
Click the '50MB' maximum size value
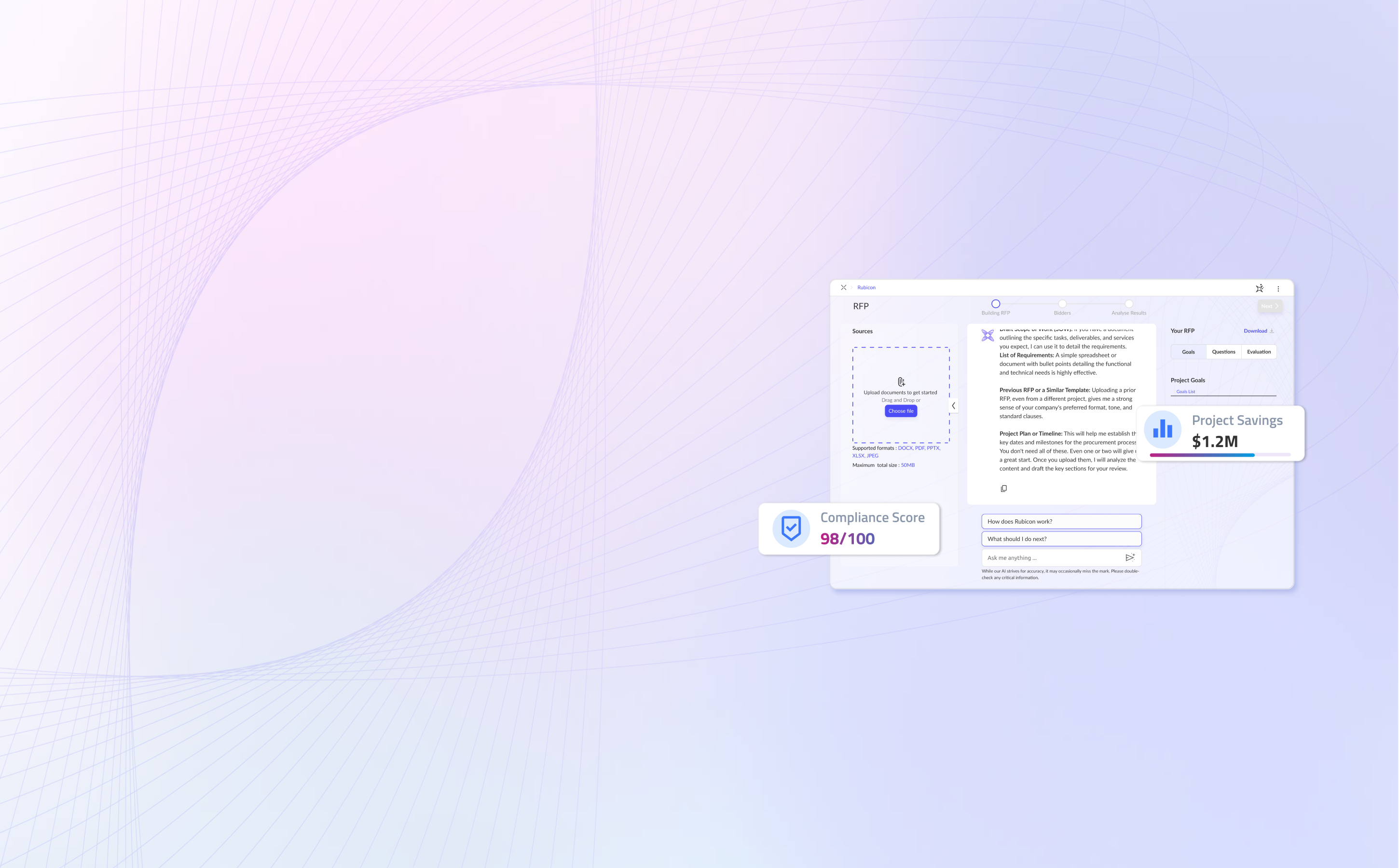coord(908,465)
